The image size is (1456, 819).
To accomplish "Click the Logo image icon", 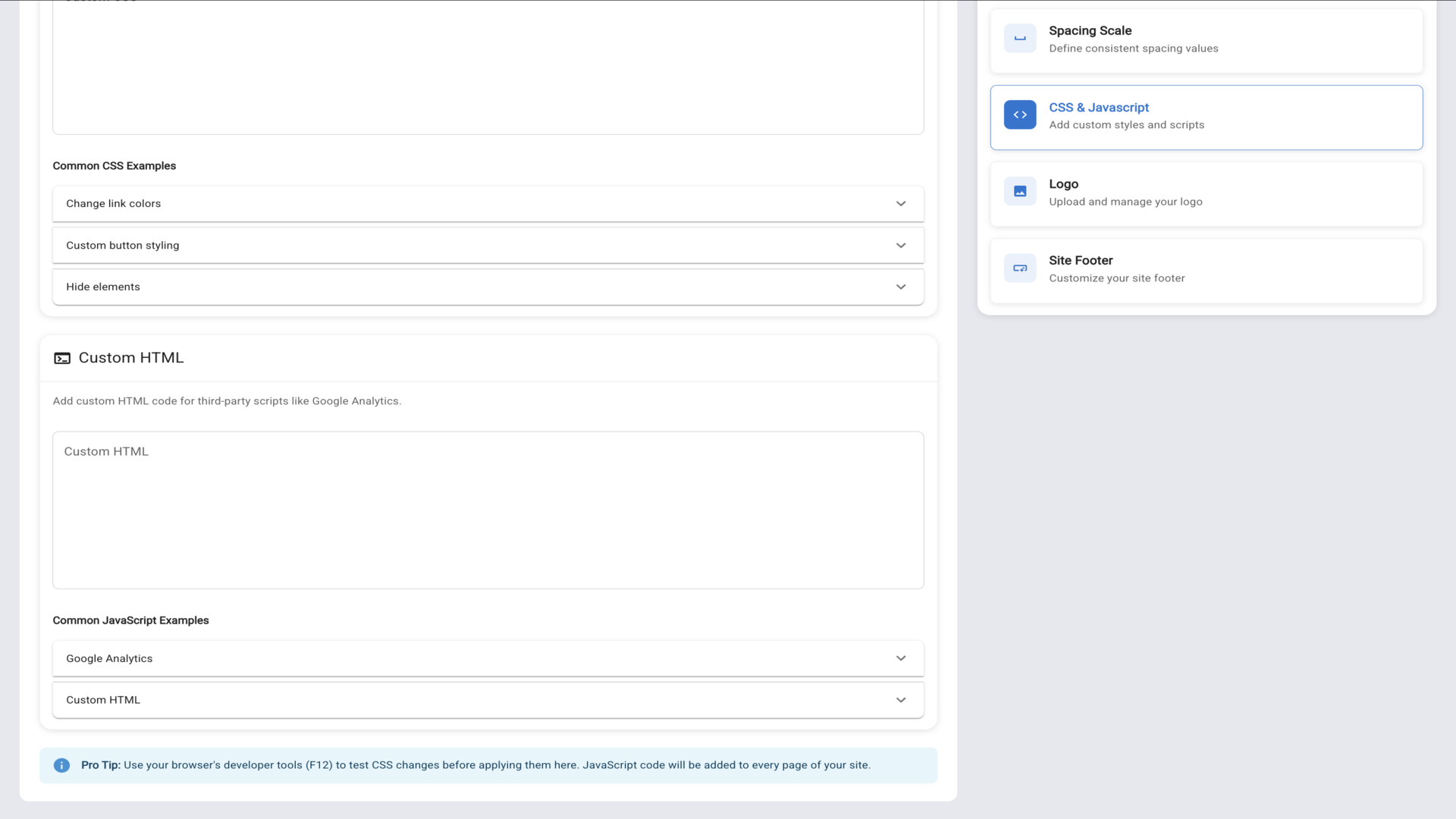I will click(x=1020, y=192).
